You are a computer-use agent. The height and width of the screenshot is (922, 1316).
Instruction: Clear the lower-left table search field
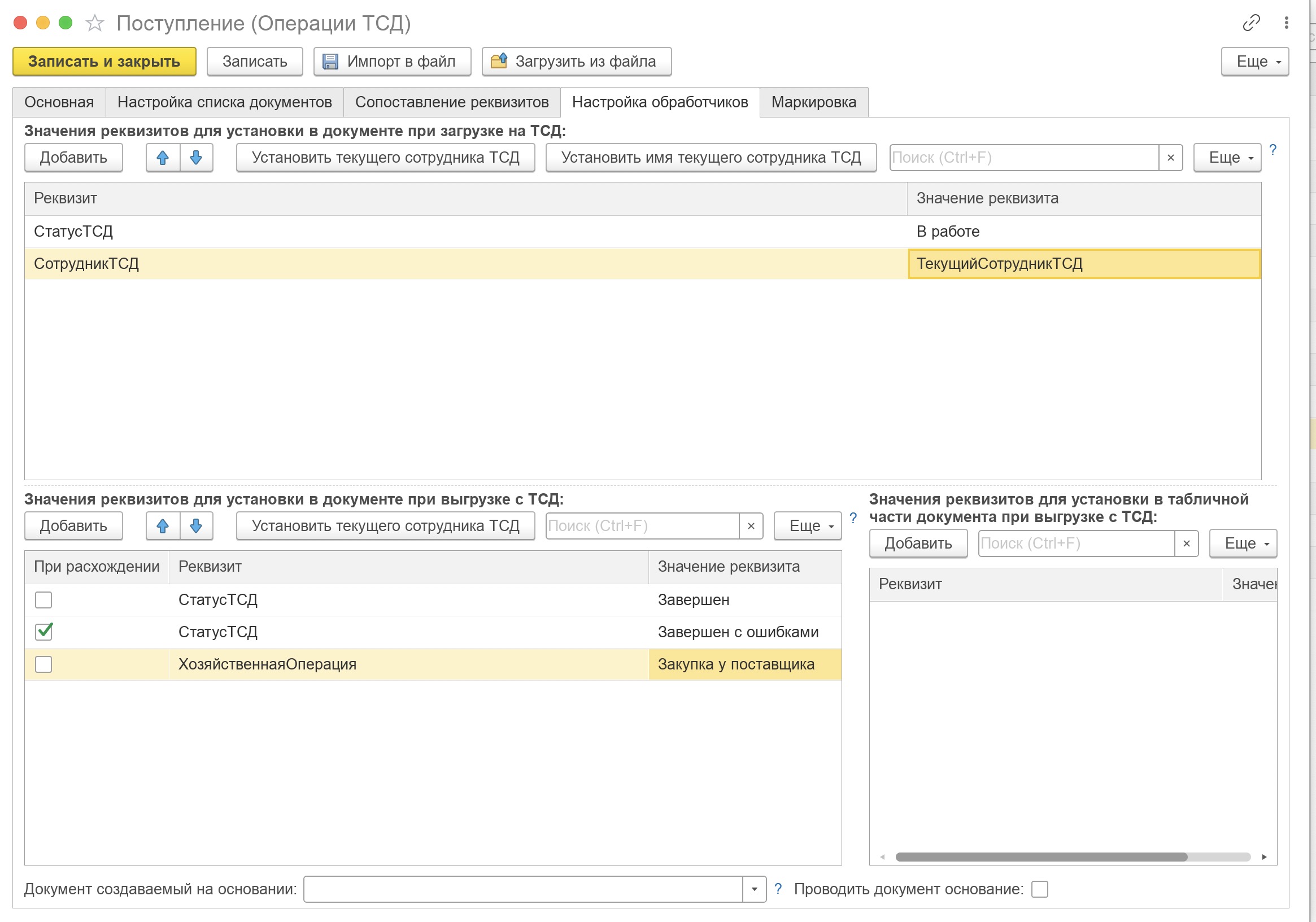(751, 526)
